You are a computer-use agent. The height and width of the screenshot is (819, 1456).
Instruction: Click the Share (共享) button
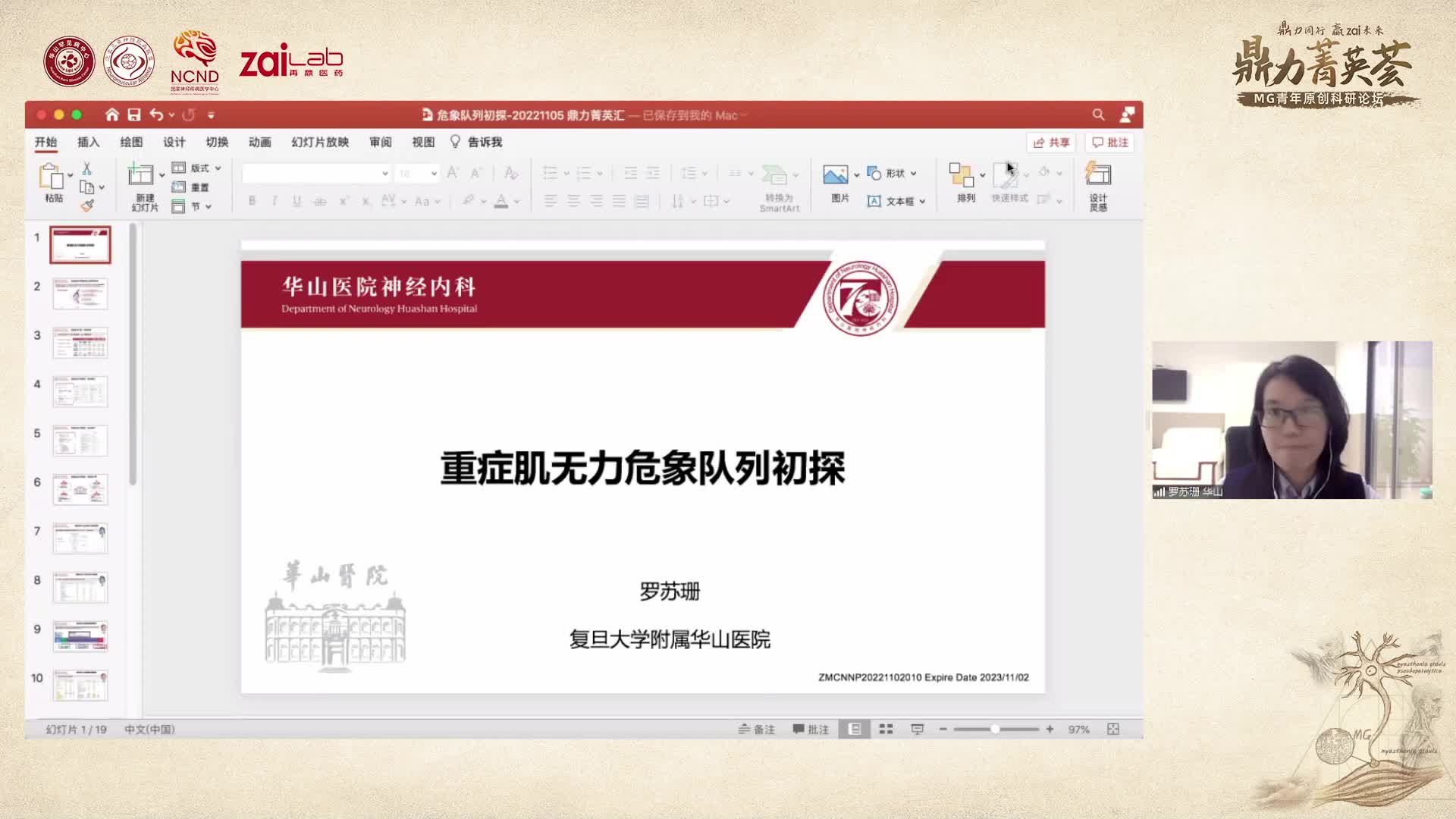[x=1052, y=142]
